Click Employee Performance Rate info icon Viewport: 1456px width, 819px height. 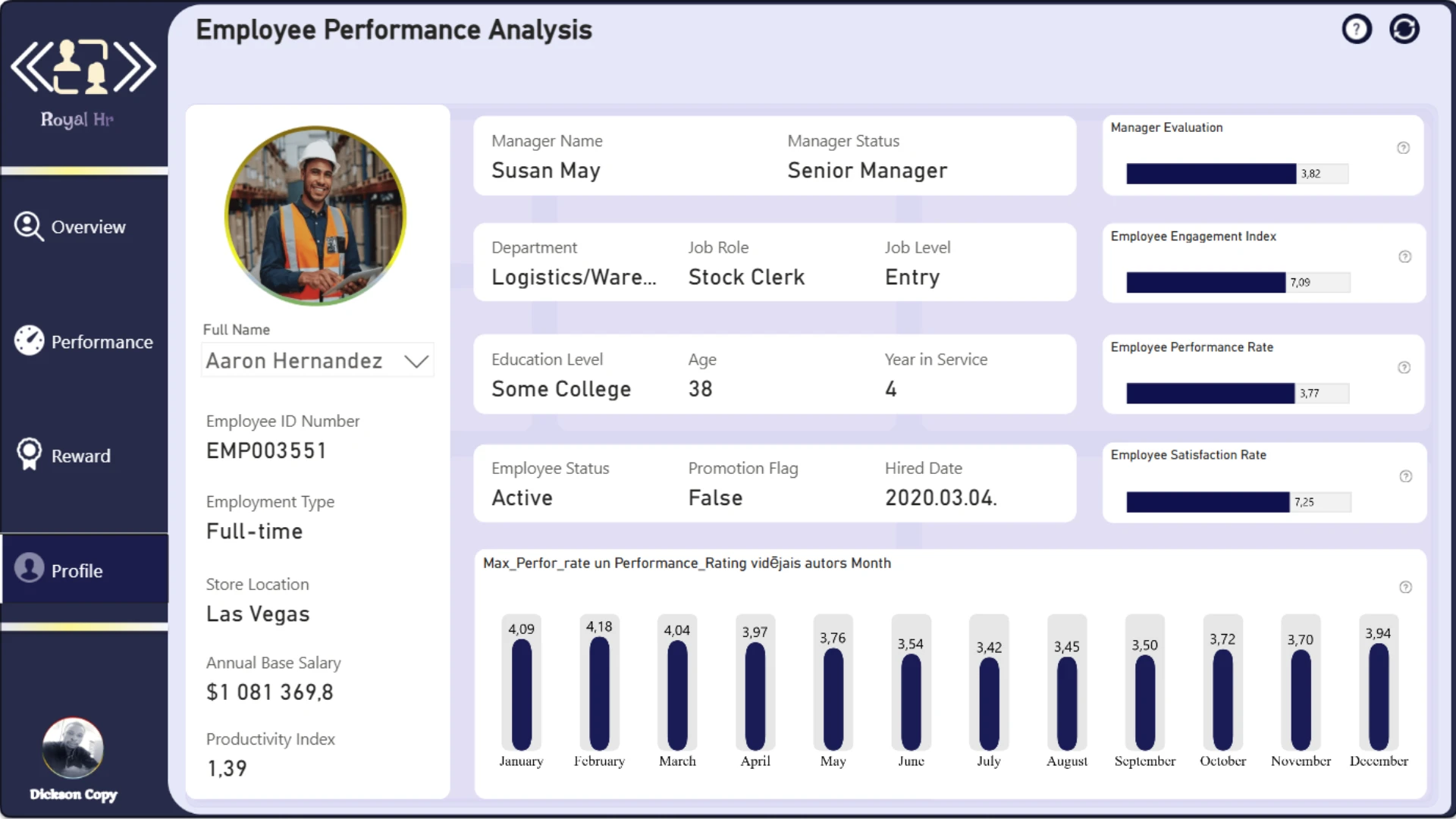pyautogui.click(x=1404, y=368)
